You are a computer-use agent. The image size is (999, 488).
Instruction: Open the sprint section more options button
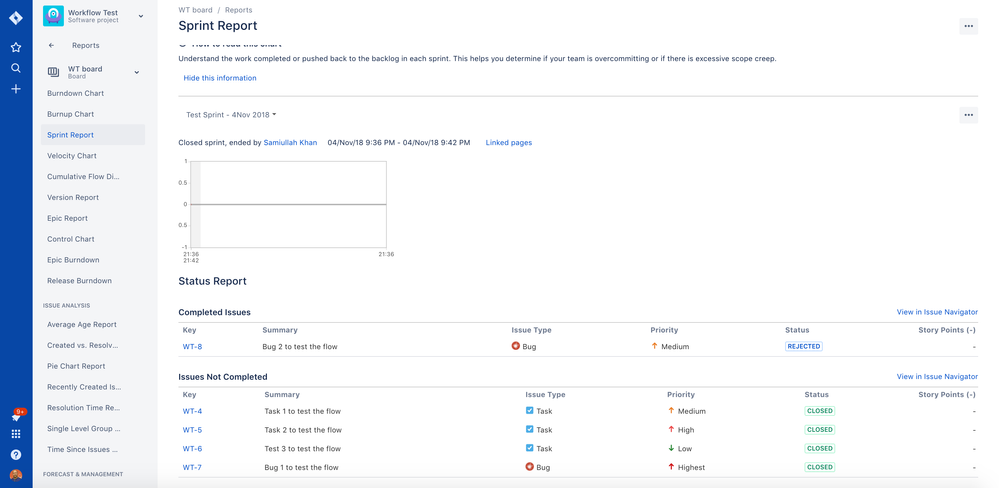coord(968,115)
